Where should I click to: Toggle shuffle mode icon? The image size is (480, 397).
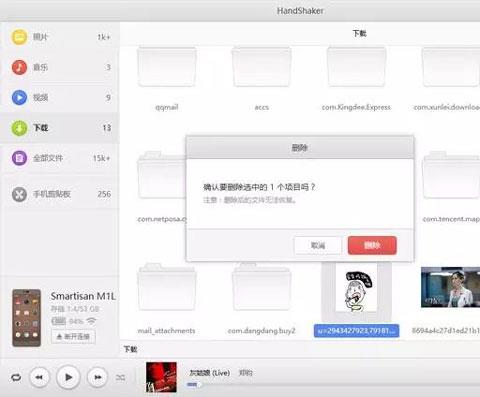[x=120, y=377]
